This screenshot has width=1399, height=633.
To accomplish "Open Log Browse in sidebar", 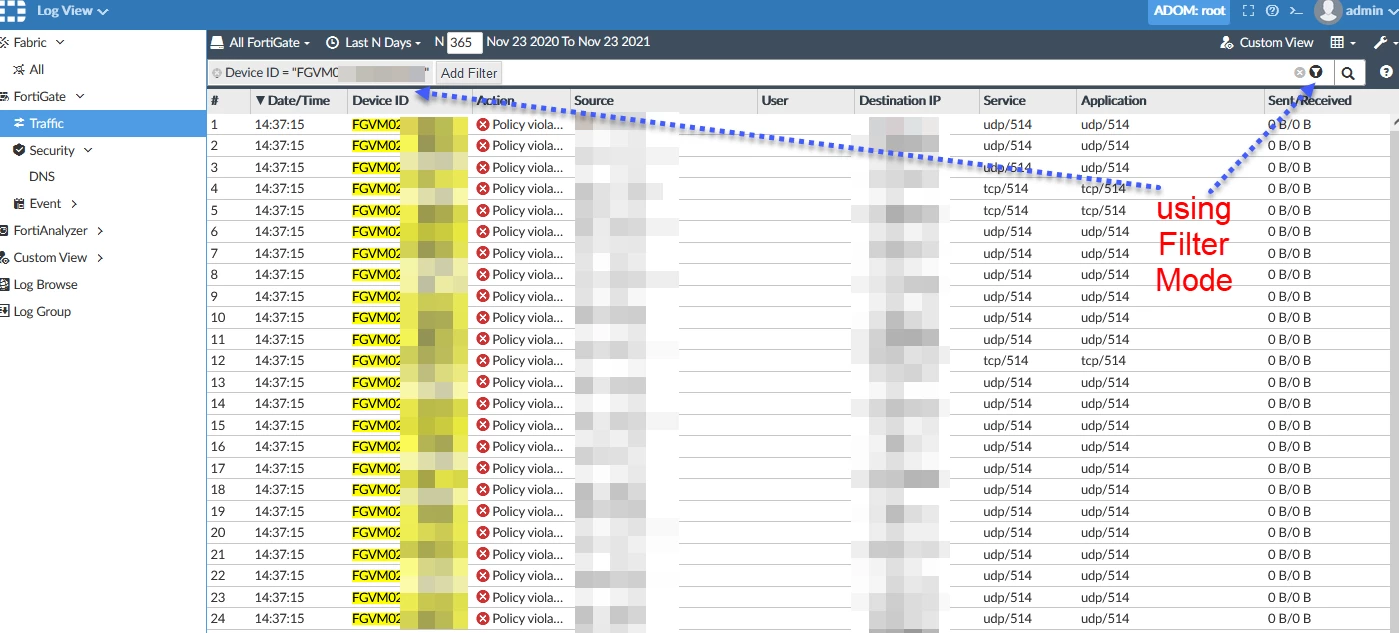I will [45, 285].
